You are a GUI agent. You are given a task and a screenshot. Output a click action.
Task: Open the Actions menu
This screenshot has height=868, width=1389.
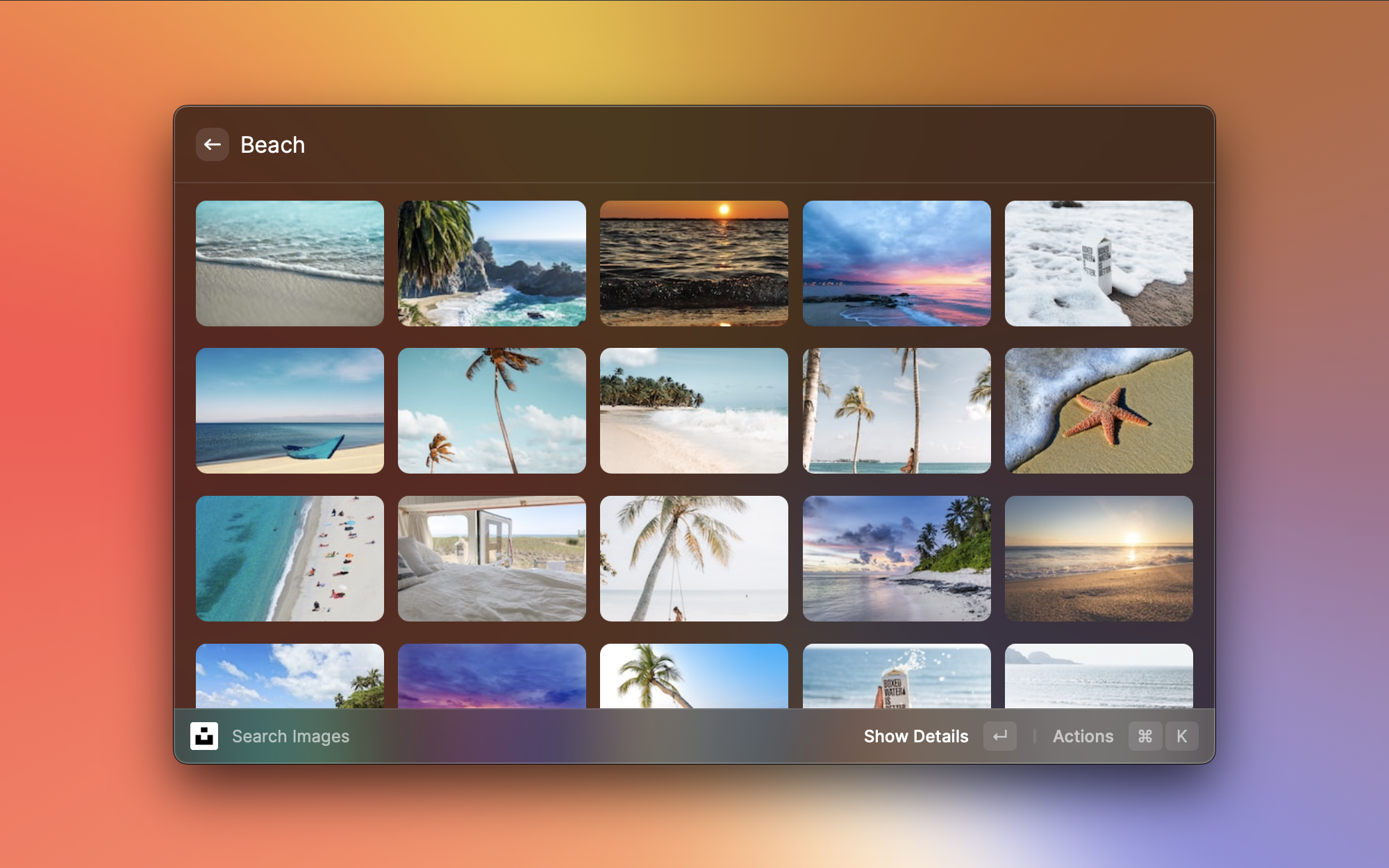(x=1083, y=736)
